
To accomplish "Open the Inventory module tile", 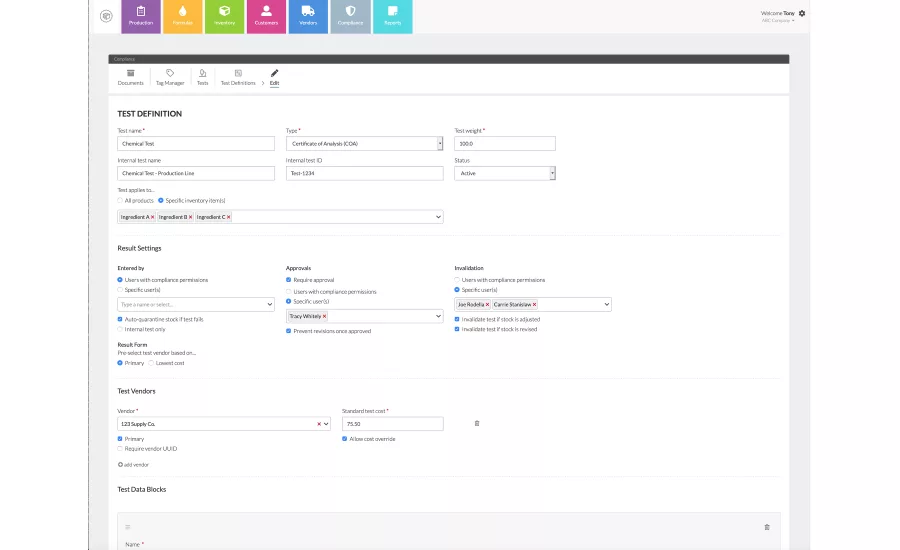I will tap(224, 16).
